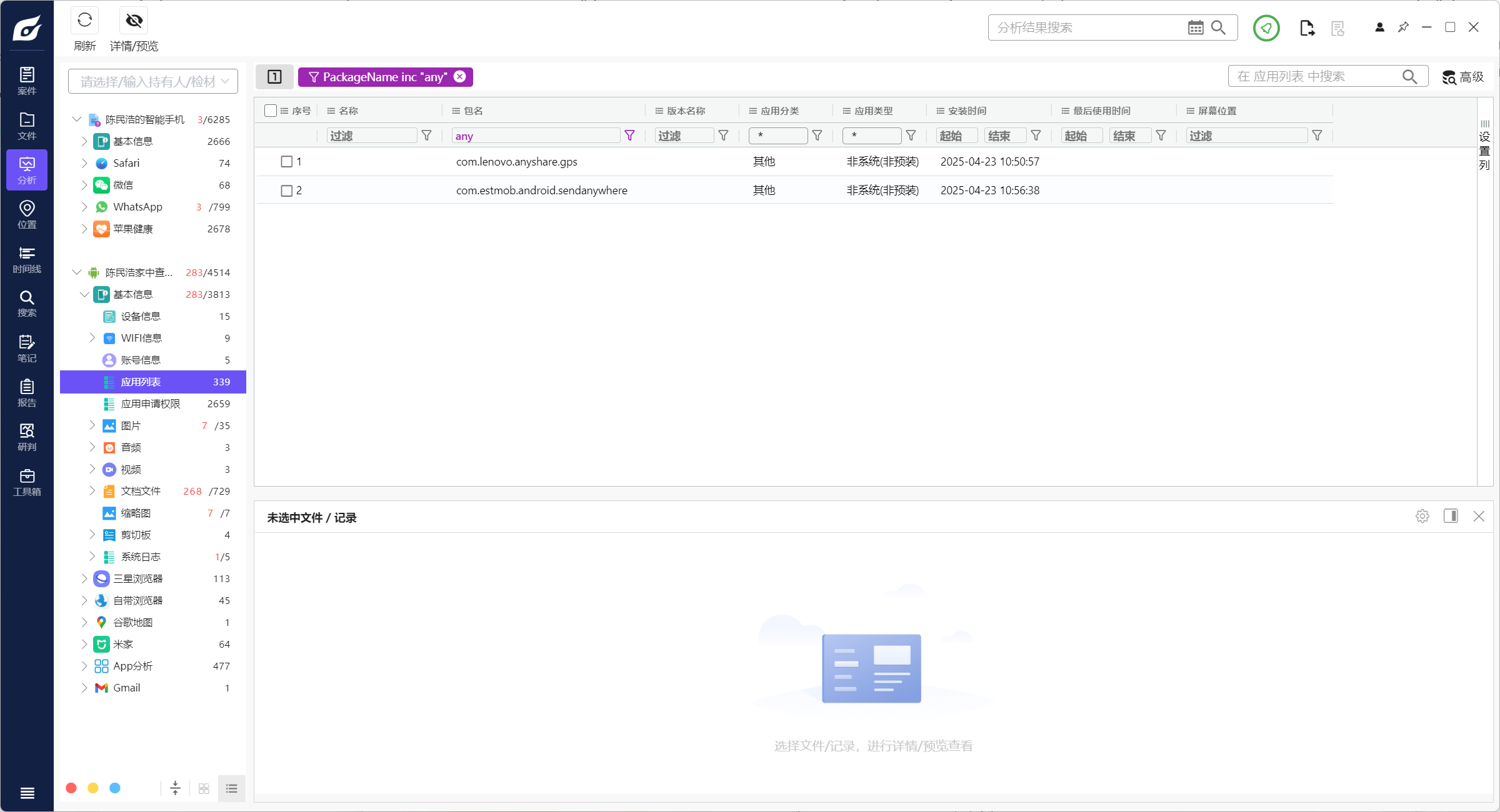Open the Toolbox (工具箱) sidebar icon
Screen dimensions: 1500x812
pyautogui.click(x=27, y=482)
